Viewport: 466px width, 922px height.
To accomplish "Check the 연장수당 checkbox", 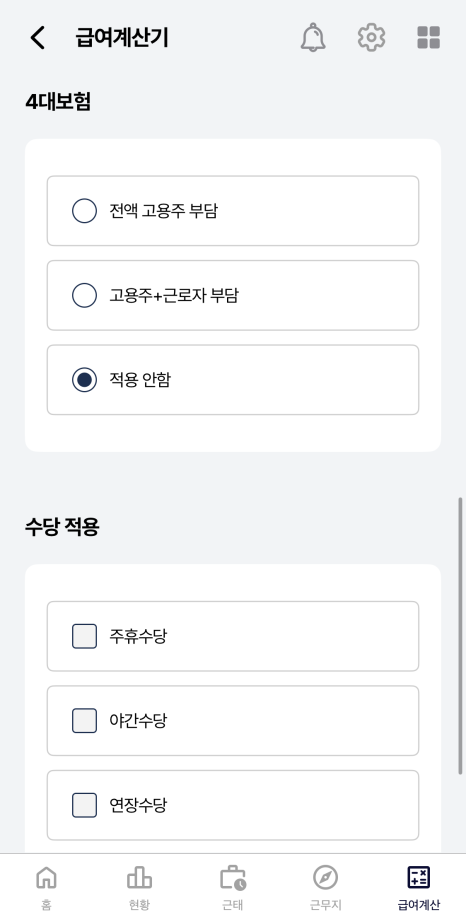I will [85, 806].
